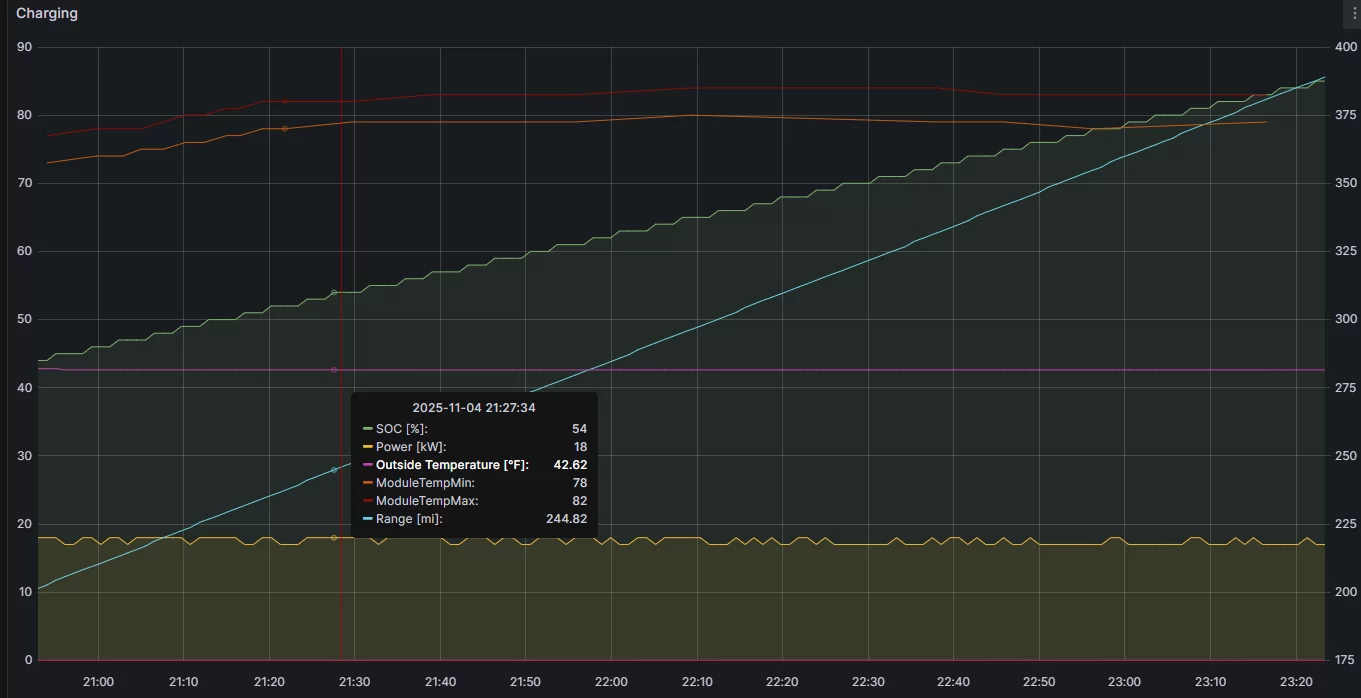
Task: Click the 244.82 range value in the tooltip
Action: 566,519
